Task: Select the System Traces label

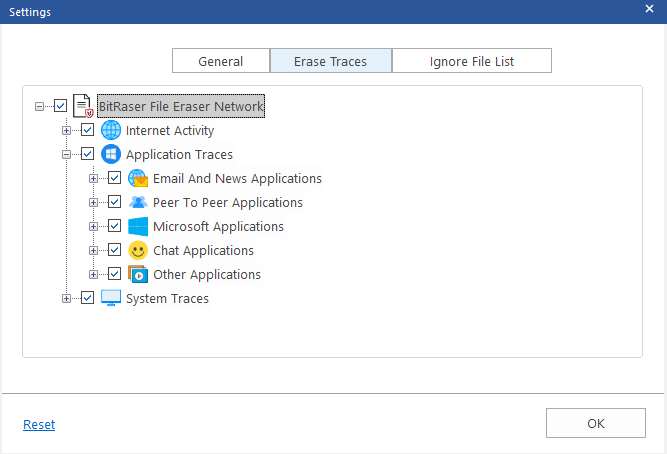Action: 167,299
